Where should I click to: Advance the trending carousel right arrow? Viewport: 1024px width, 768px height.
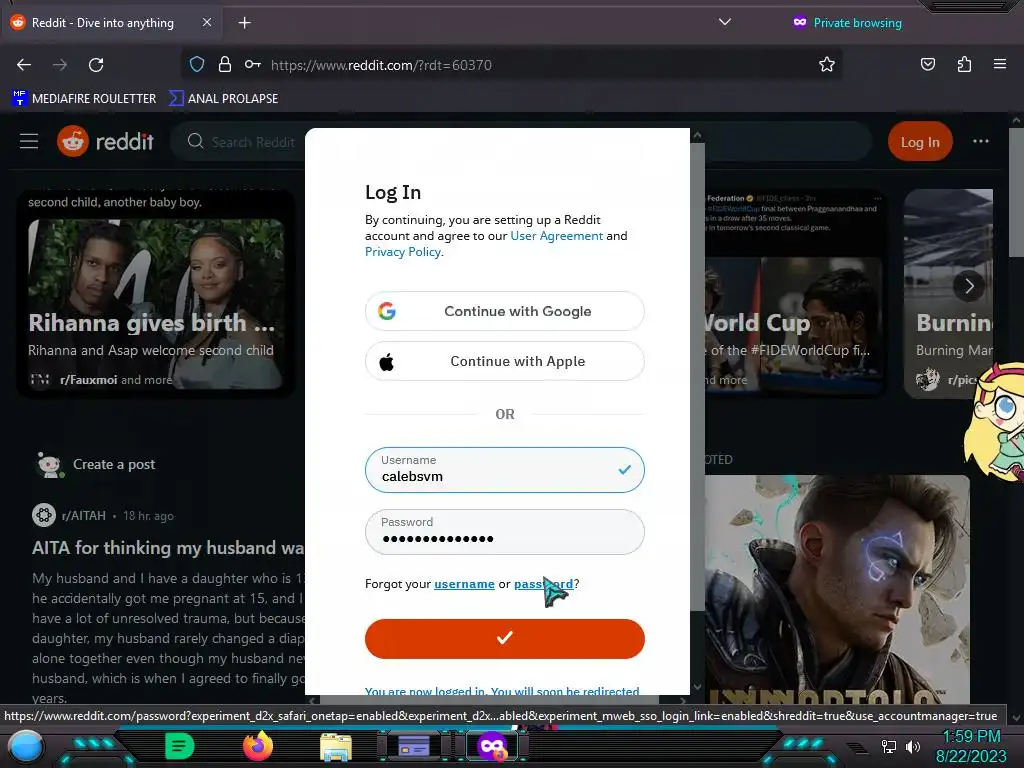968,285
